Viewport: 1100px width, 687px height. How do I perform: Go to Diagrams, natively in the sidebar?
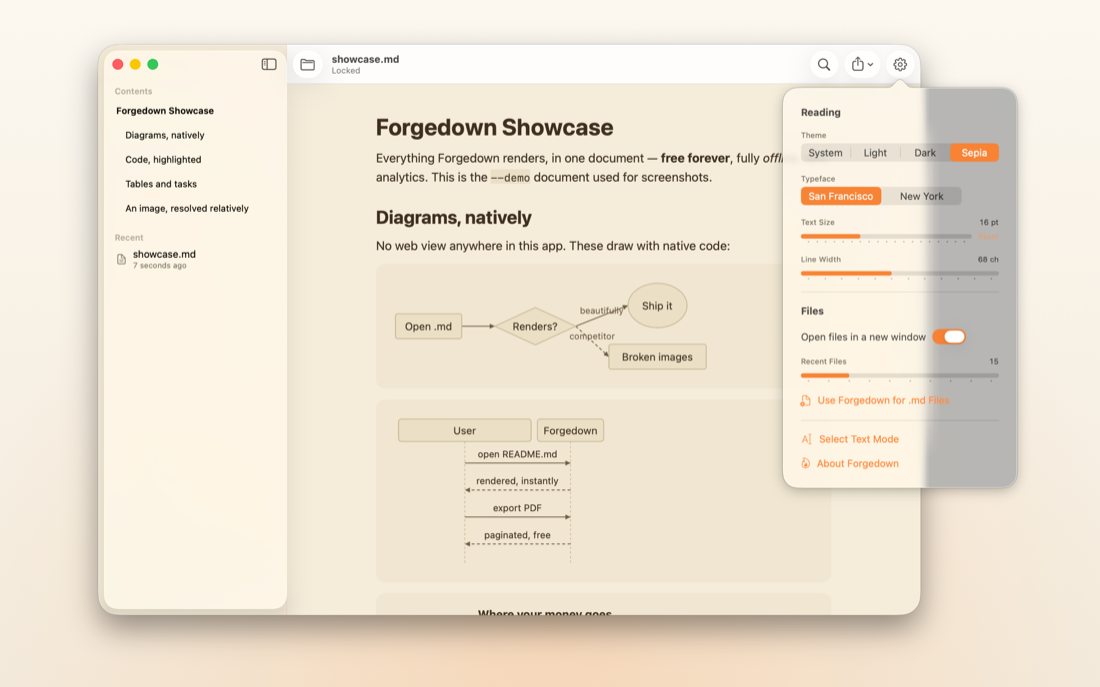[x=165, y=135]
